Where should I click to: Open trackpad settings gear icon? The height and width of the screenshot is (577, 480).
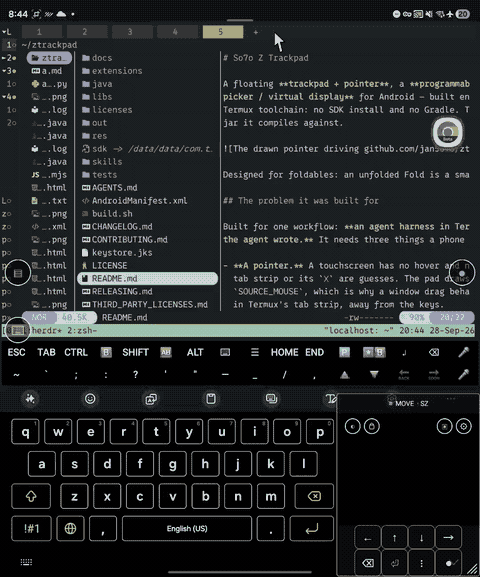pos(463,426)
